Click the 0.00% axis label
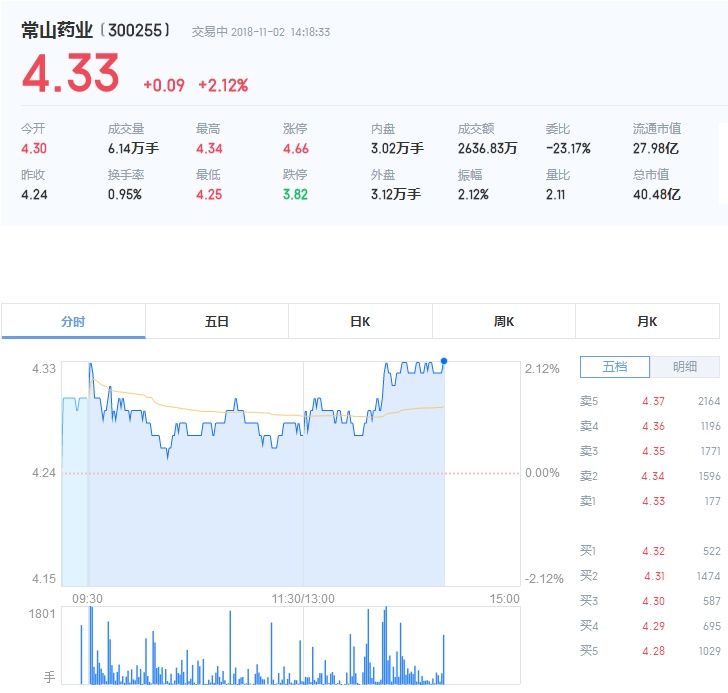Viewport: 728px width, 693px height. click(x=542, y=473)
